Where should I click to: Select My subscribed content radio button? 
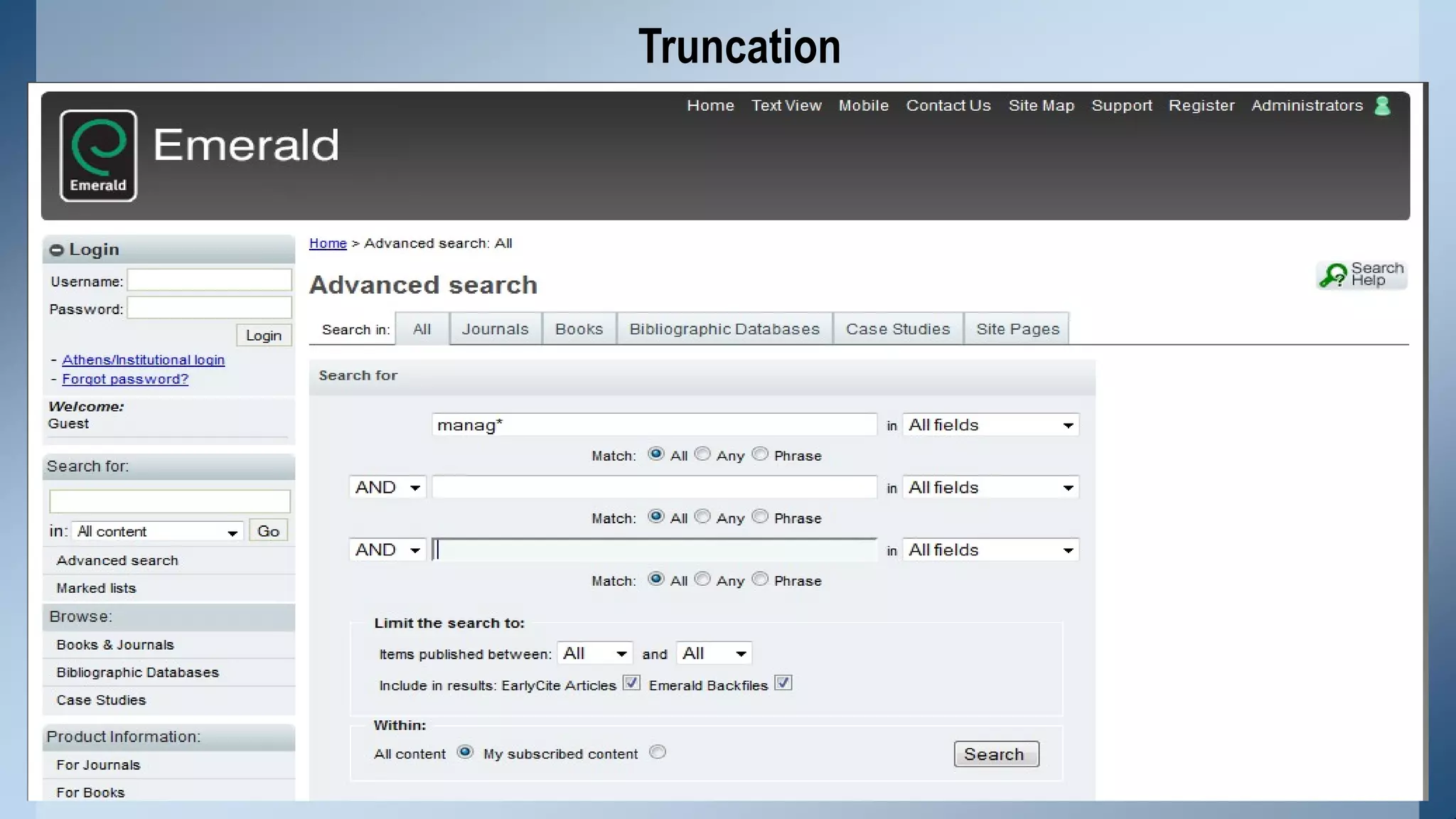click(658, 752)
